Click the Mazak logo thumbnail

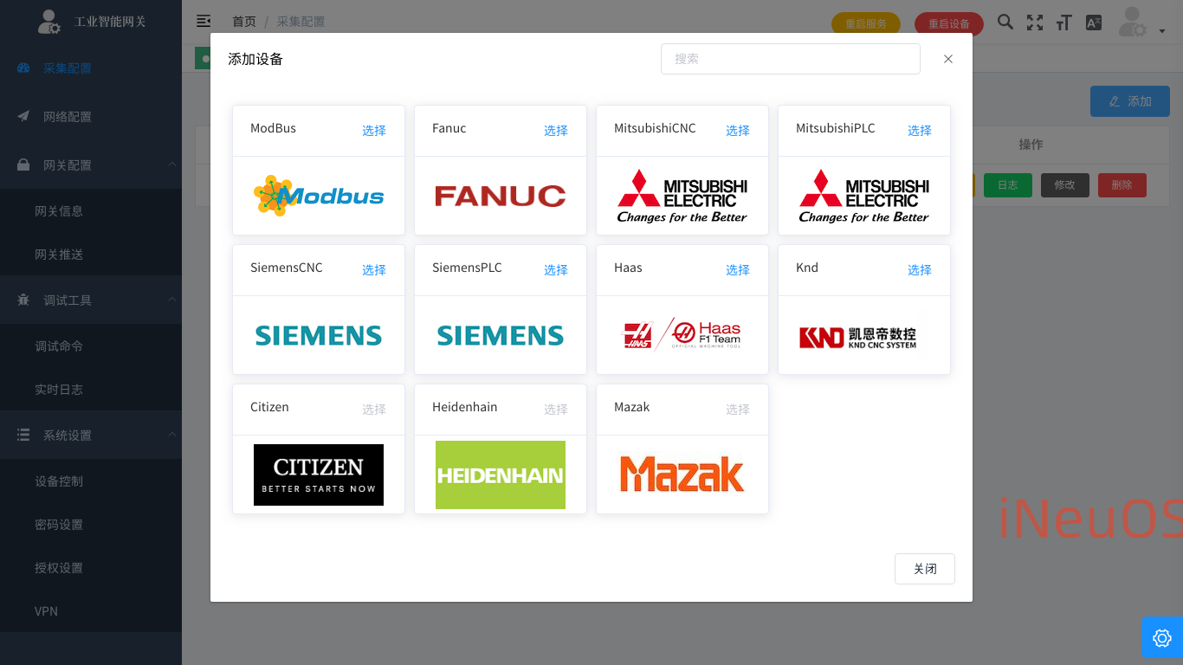682,474
